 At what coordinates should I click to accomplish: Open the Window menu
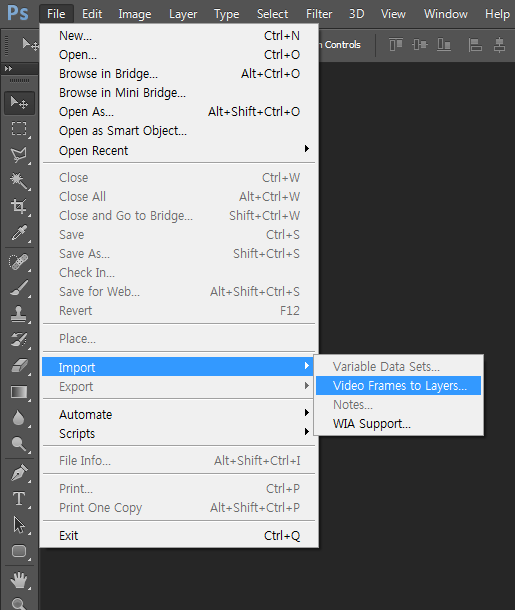(446, 14)
